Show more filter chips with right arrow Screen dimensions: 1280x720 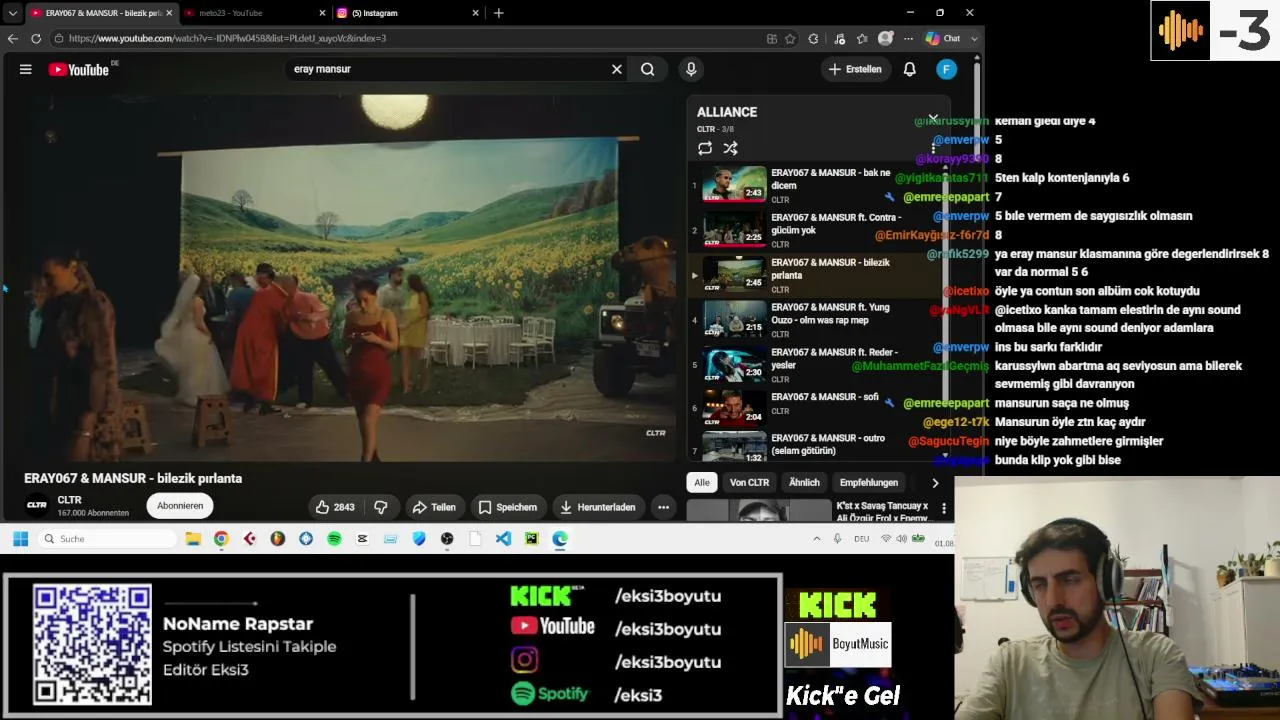click(x=935, y=483)
